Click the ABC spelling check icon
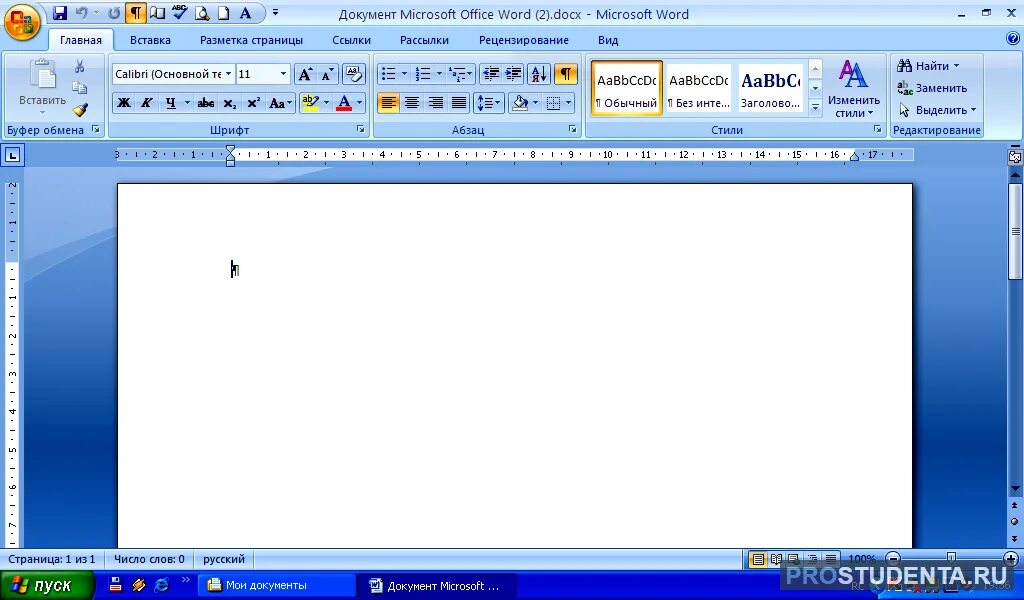 pos(180,13)
